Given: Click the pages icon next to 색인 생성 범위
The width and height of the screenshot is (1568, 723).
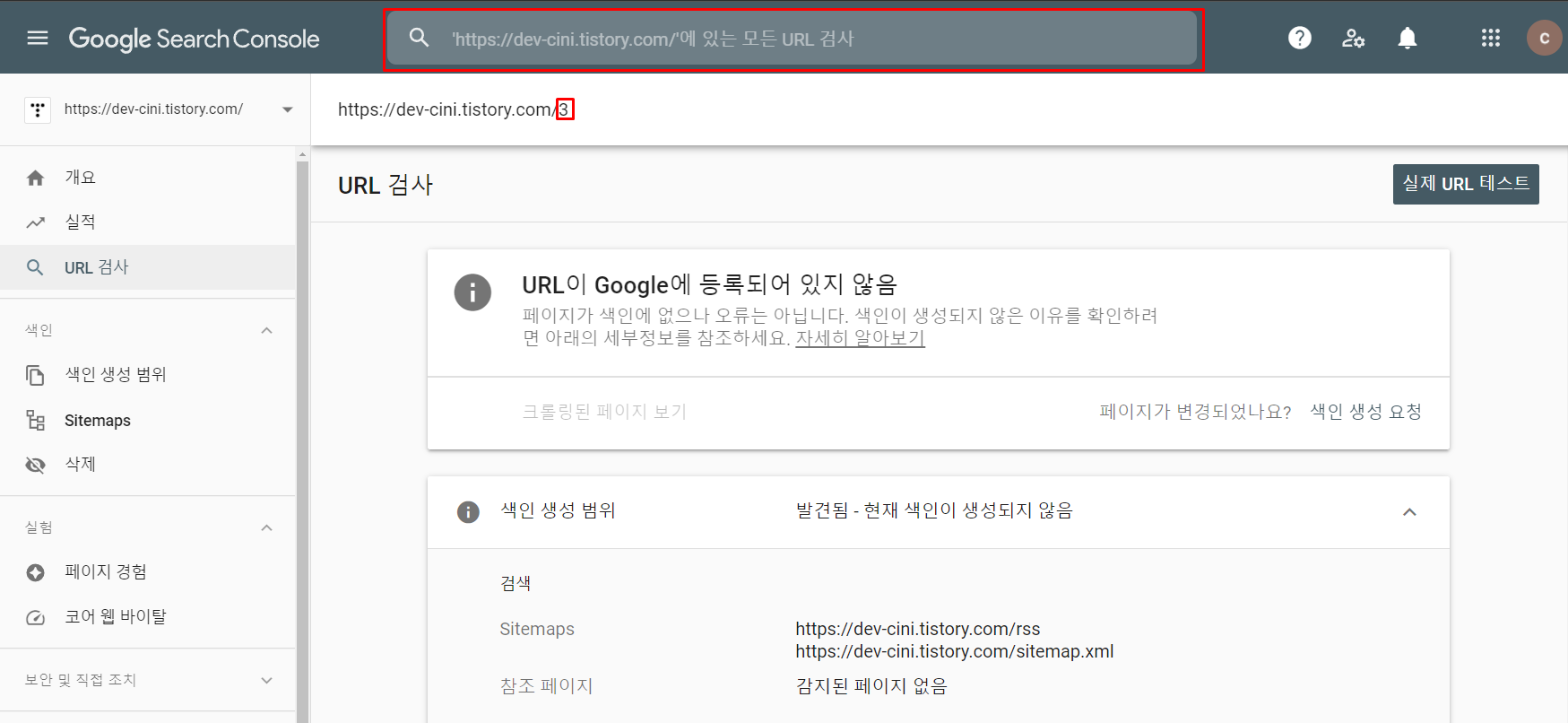Looking at the screenshot, I should tap(35, 375).
